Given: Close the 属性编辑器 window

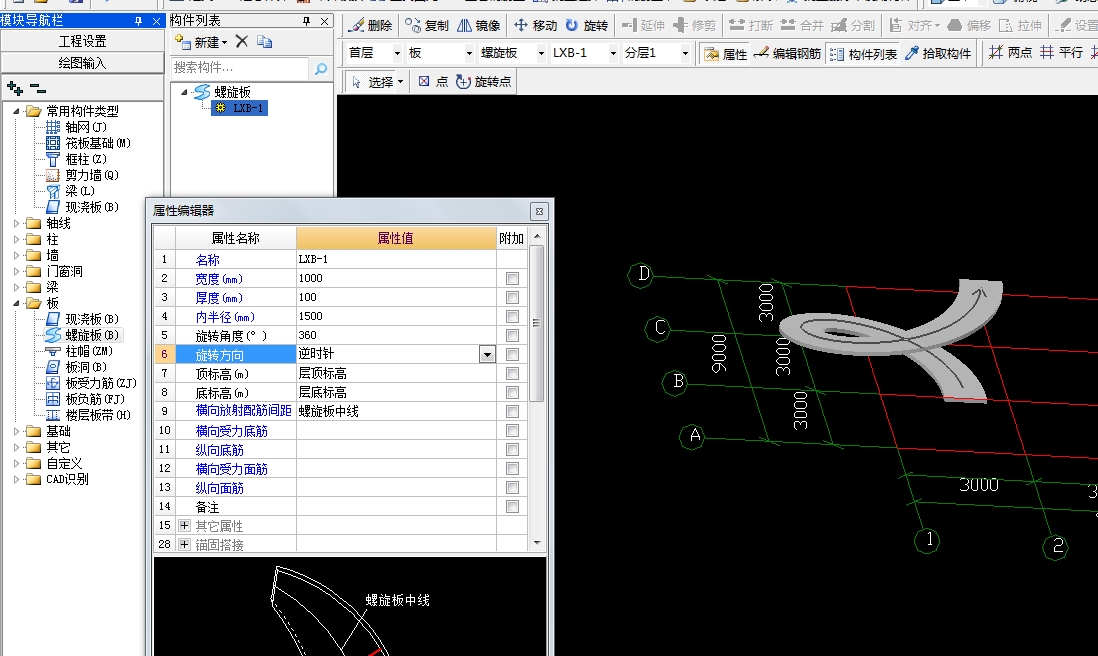Looking at the screenshot, I should click(539, 211).
